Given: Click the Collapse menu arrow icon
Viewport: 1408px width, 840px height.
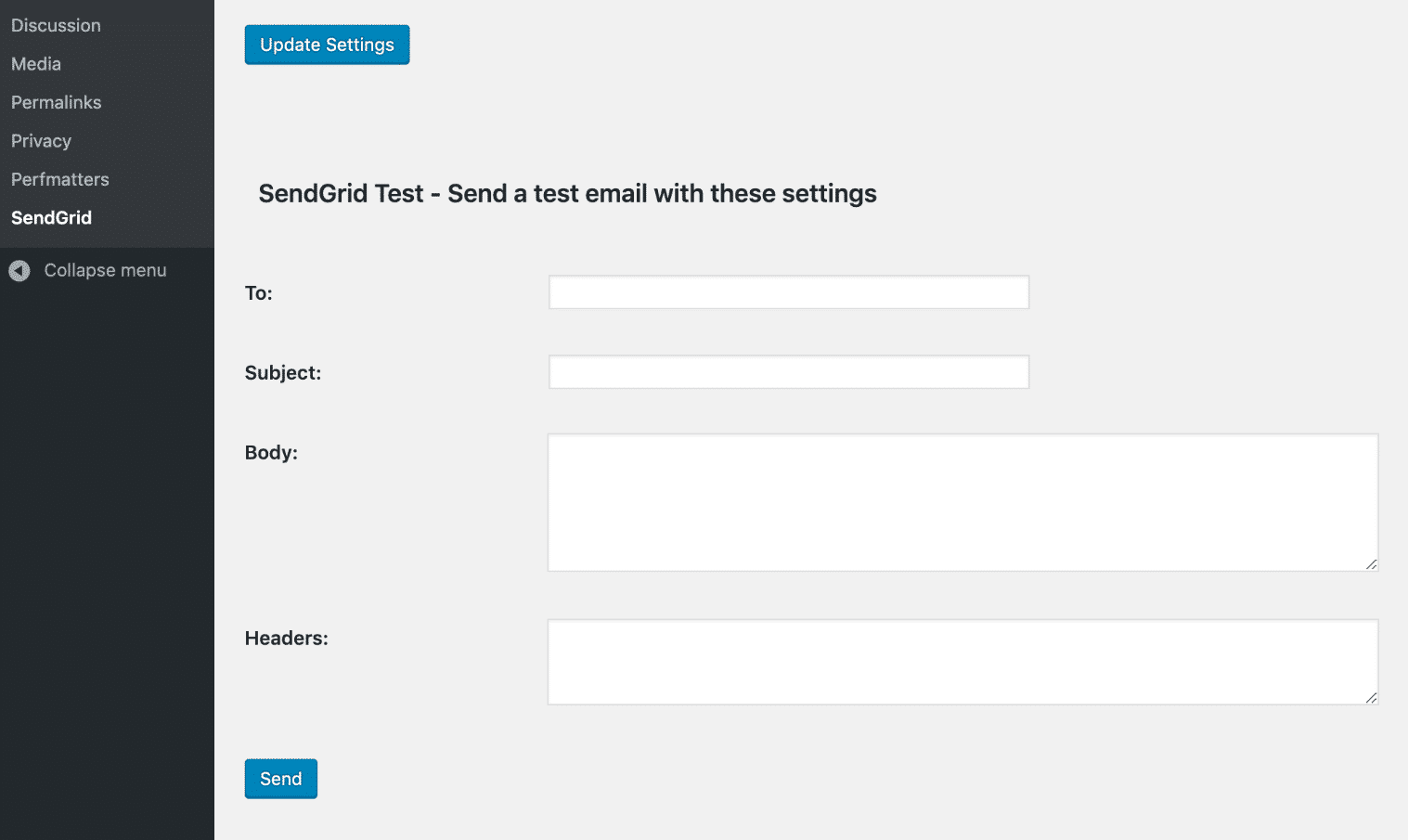Looking at the screenshot, I should 19,270.
